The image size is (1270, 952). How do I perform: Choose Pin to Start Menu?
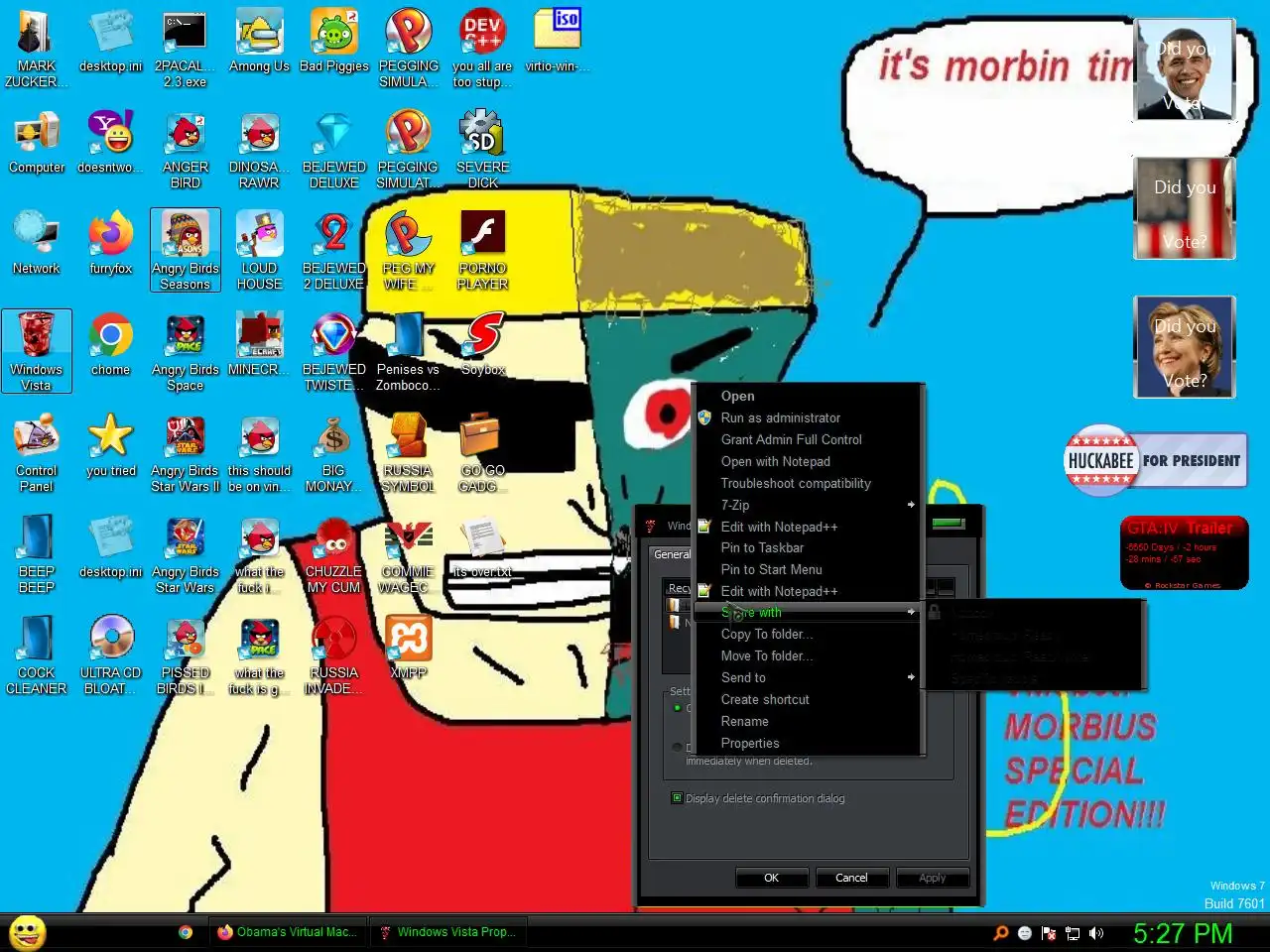coord(807,569)
